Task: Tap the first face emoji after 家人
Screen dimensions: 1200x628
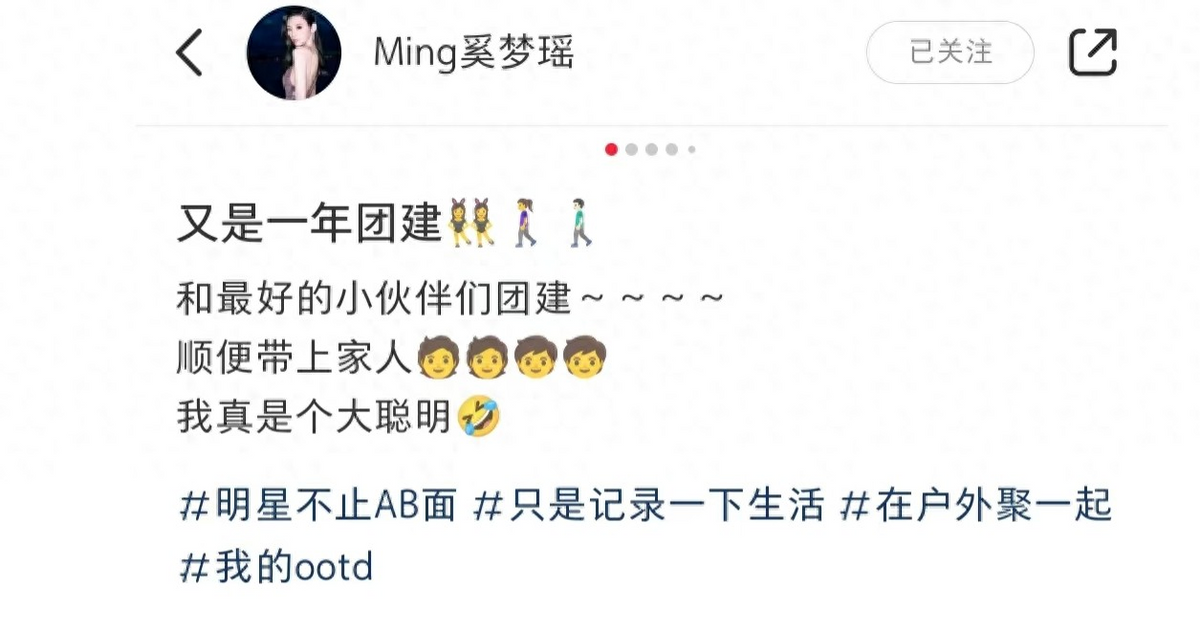Action: pos(437,355)
